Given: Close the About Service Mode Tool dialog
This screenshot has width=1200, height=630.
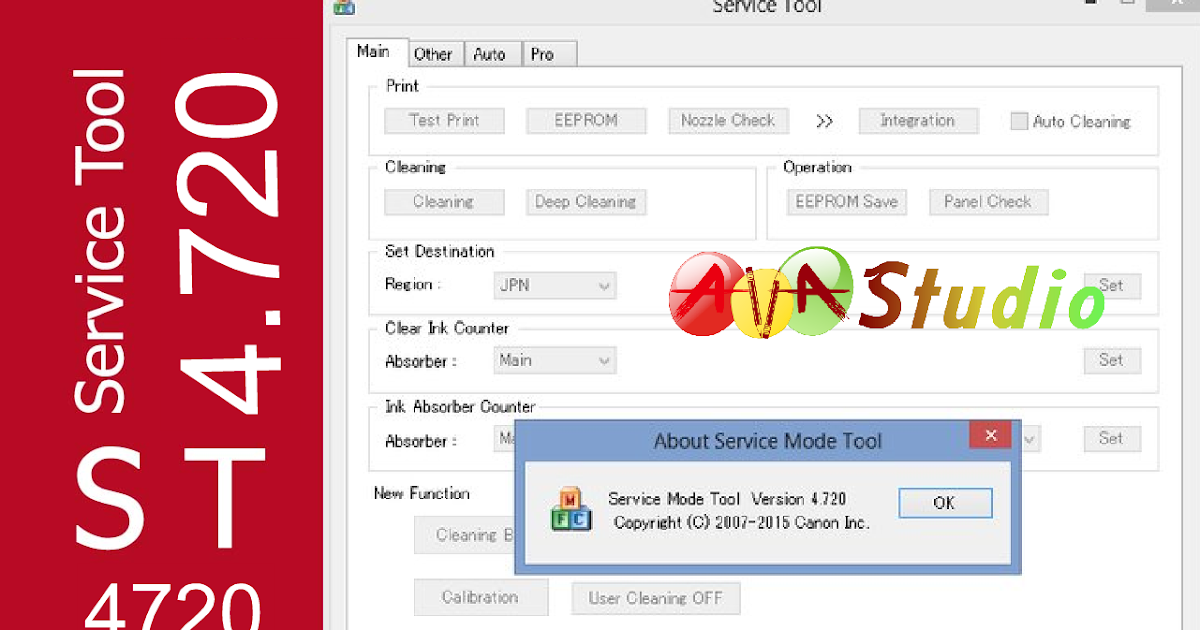Looking at the screenshot, I should [x=991, y=436].
